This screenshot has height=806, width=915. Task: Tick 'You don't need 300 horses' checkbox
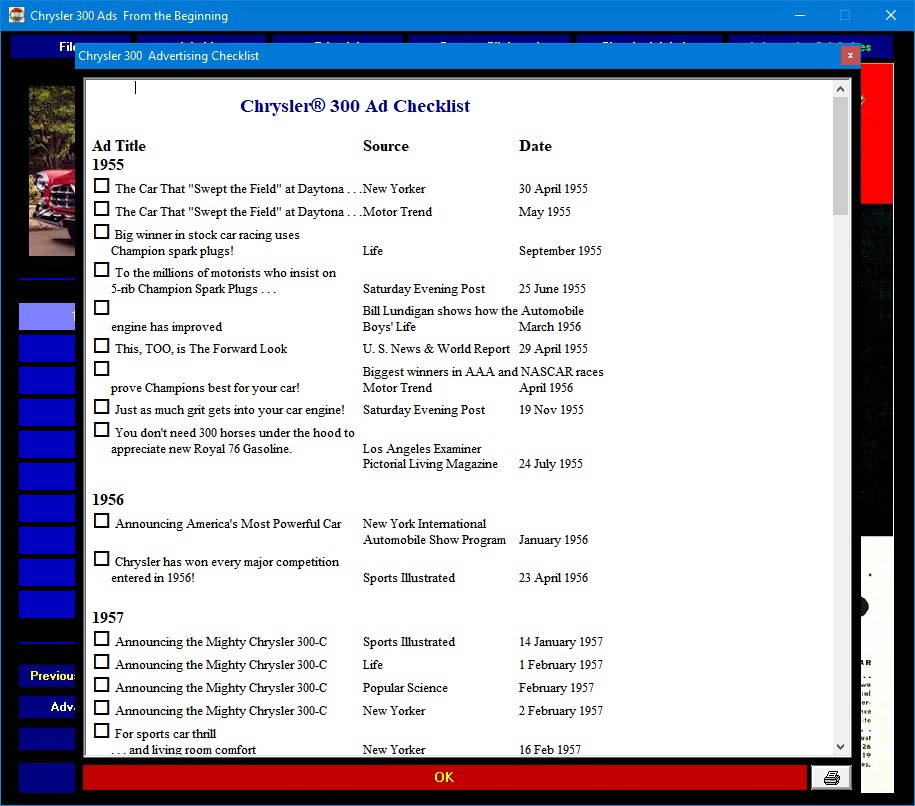pyautogui.click(x=102, y=430)
